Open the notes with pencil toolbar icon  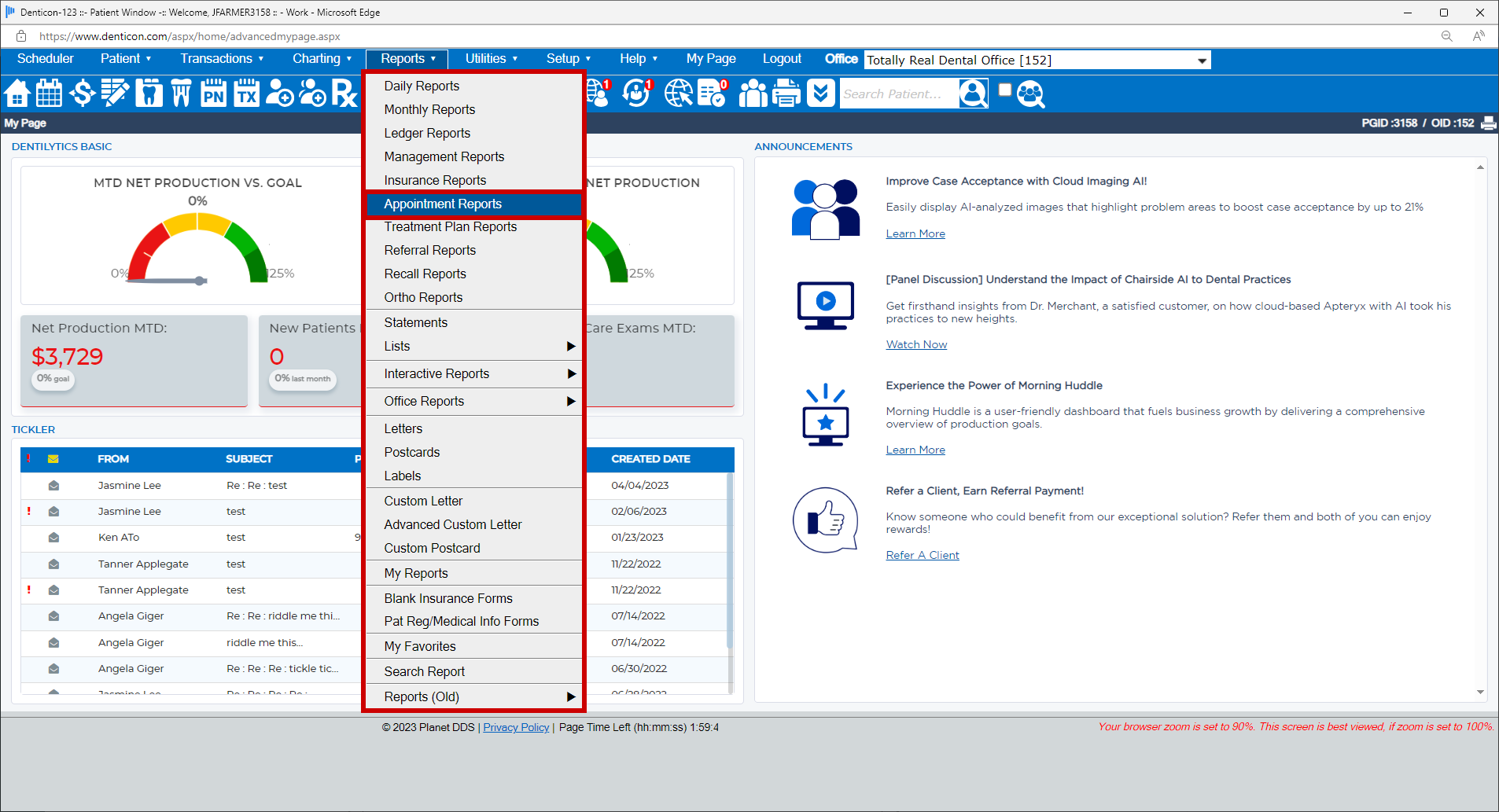115,94
